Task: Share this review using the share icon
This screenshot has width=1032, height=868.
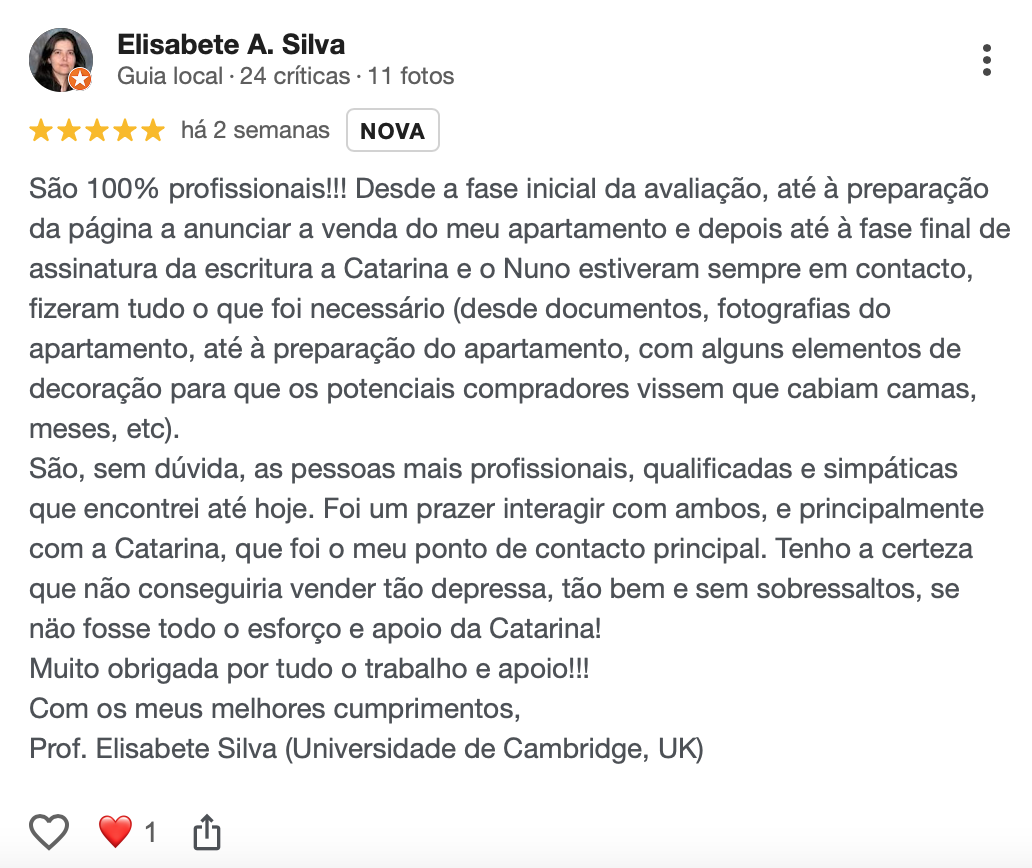Action: coord(205,831)
